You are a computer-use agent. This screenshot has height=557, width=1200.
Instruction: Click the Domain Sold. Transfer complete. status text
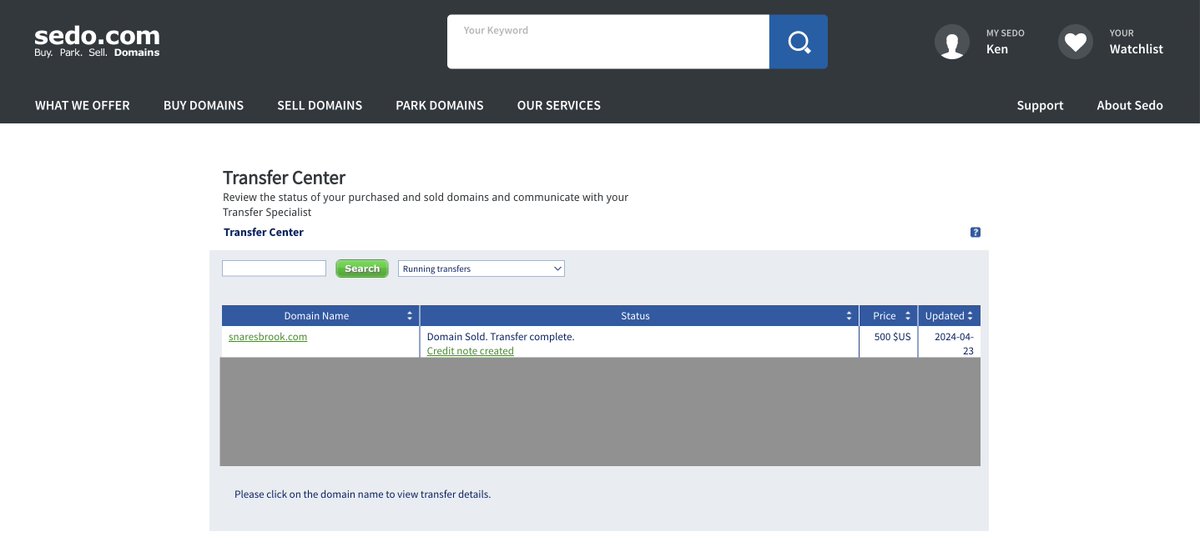pos(500,337)
